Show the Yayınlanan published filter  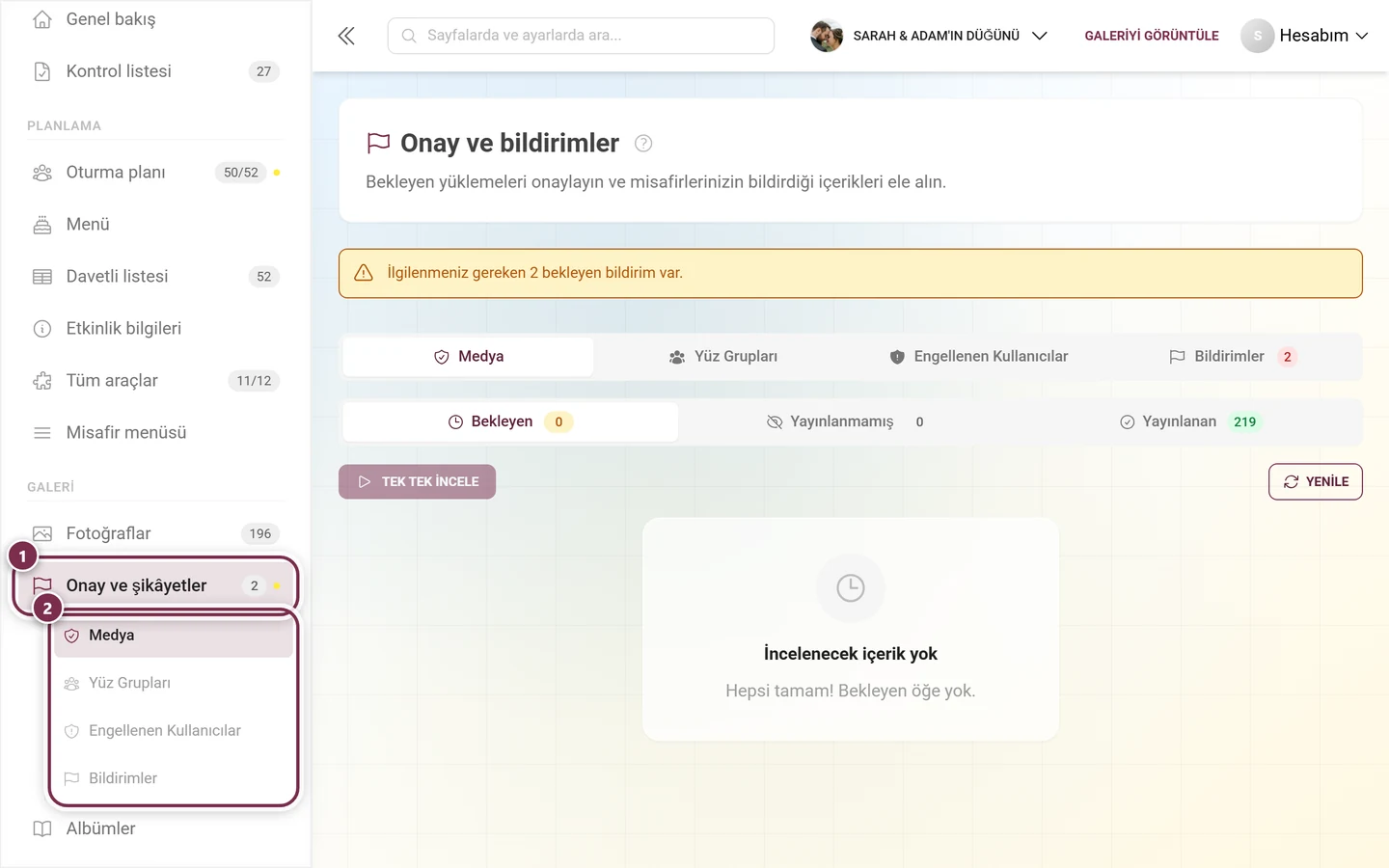click(1190, 422)
